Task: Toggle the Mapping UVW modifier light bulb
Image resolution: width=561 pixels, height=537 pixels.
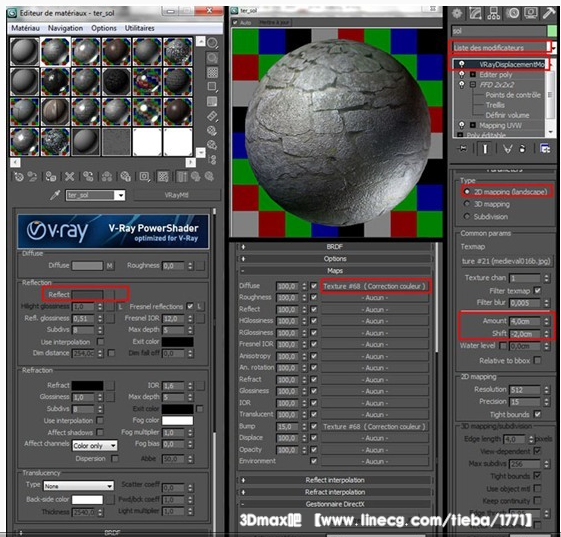Action: (462, 125)
